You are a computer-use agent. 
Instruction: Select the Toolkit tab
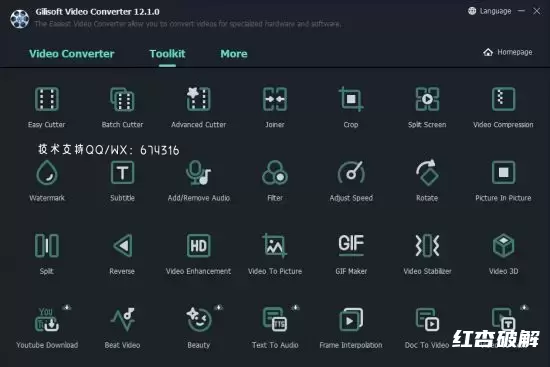point(167,54)
